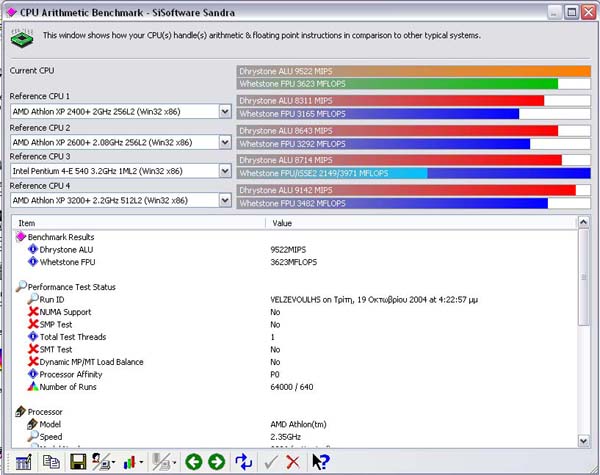Click the pink diamond title bar icon

(x=11, y=13)
